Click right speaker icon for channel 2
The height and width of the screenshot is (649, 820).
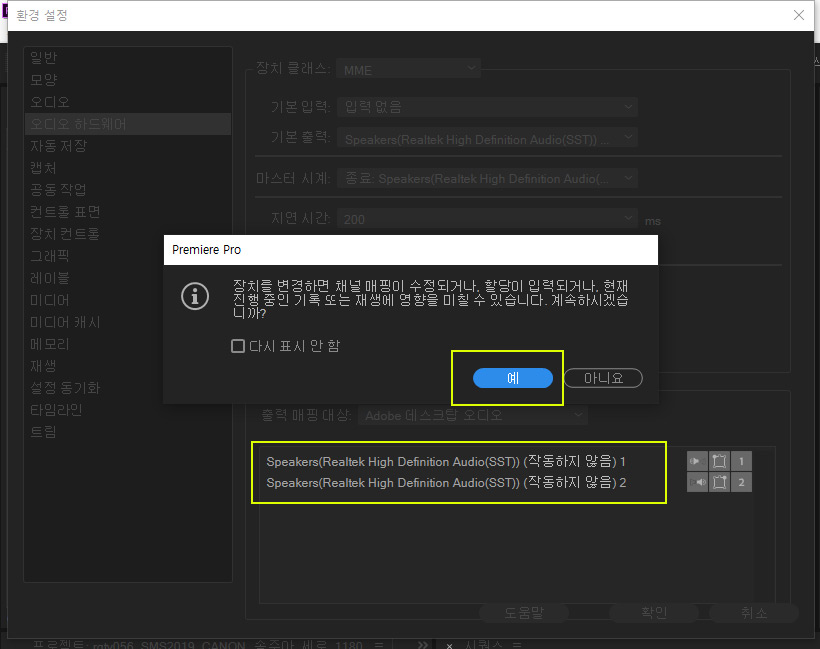697,482
